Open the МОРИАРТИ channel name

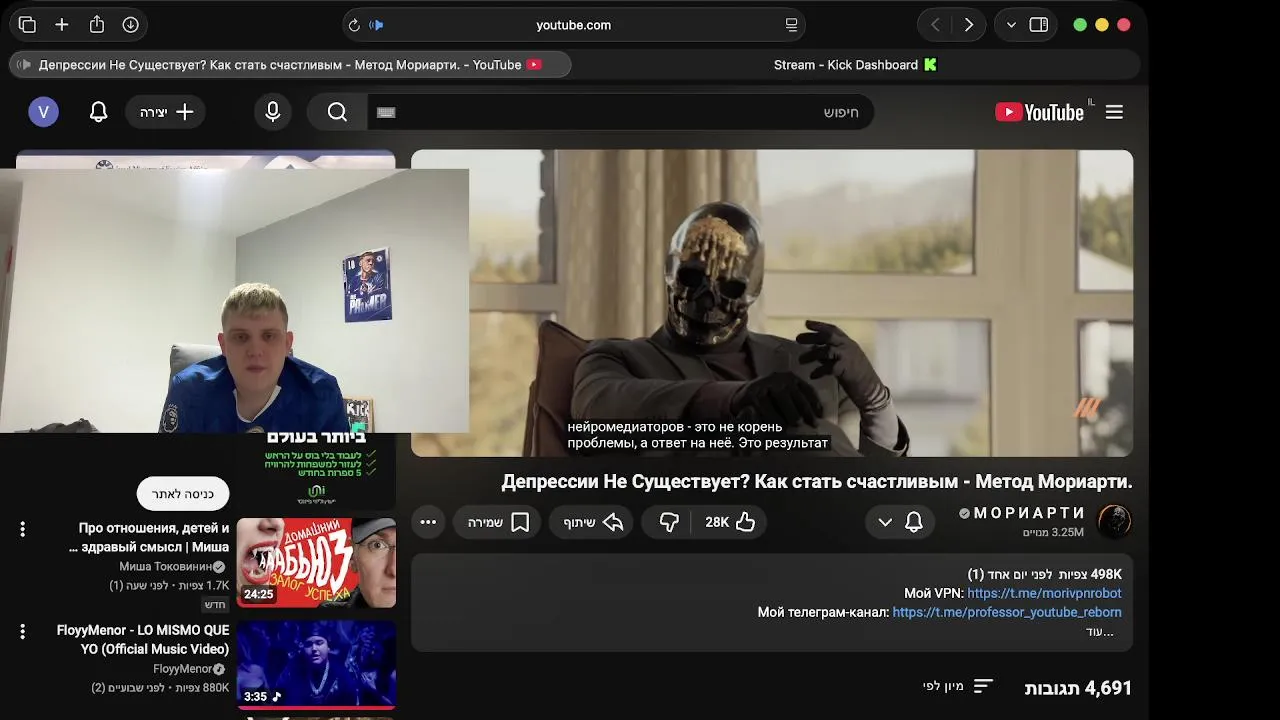1029,513
